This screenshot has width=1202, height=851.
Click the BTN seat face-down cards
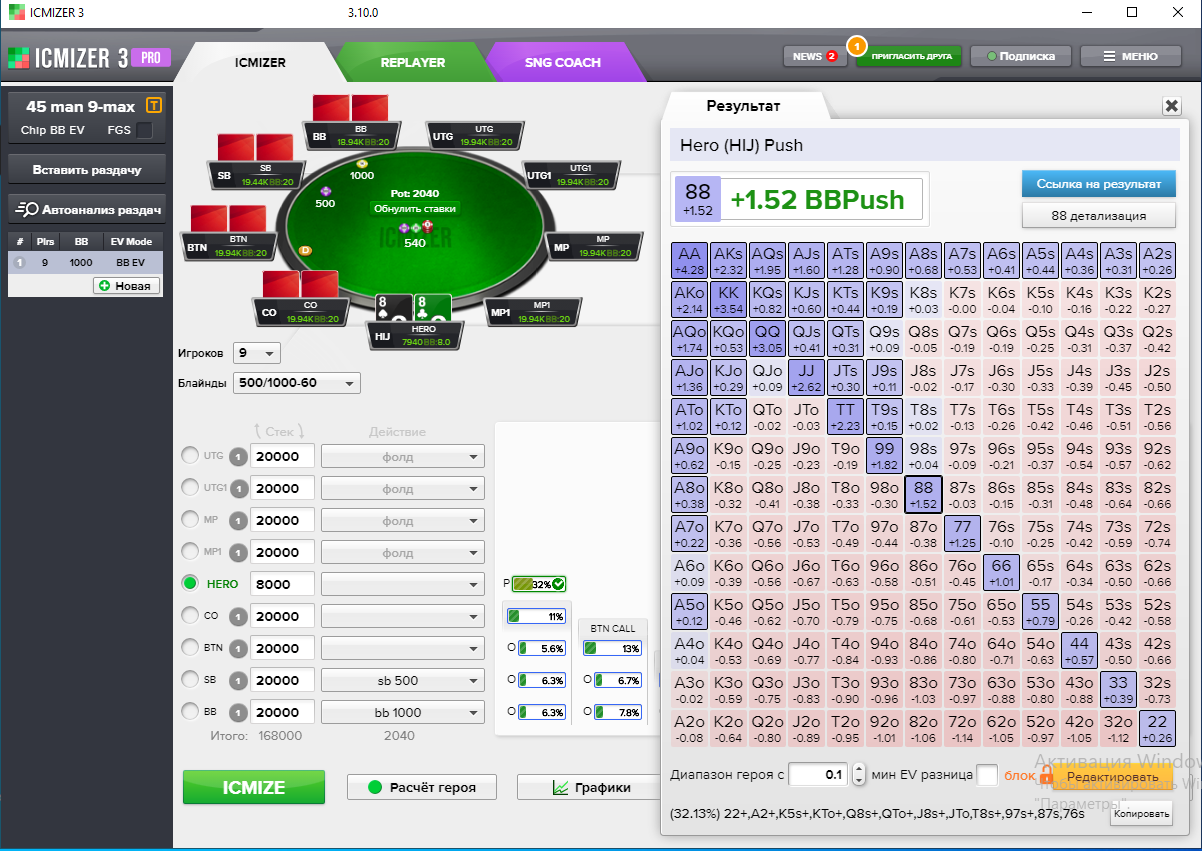228,218
